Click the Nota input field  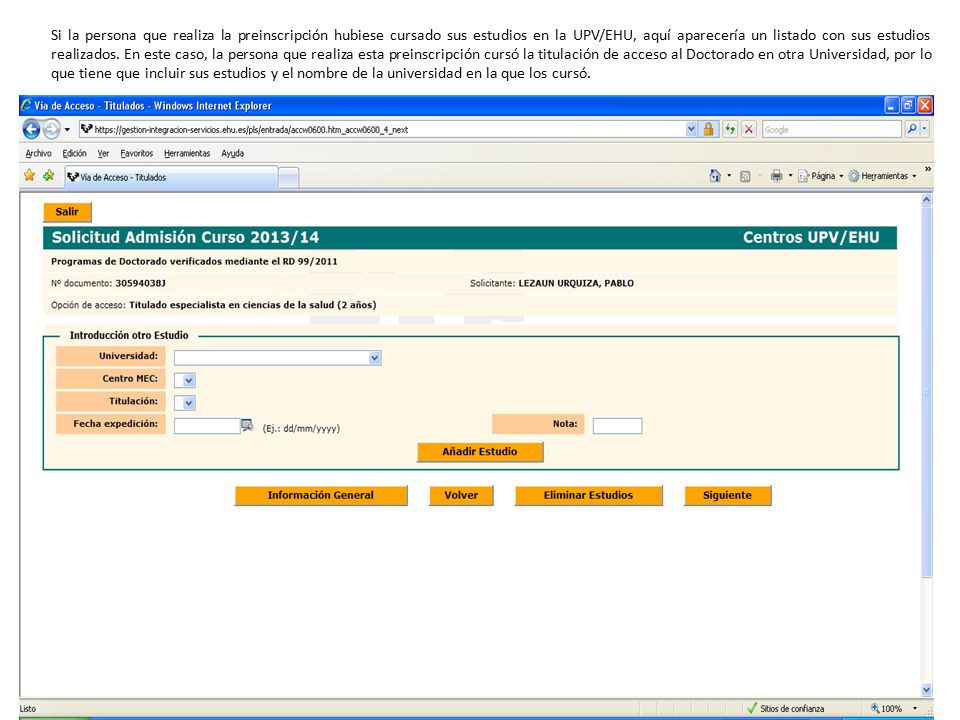click(x=617, y=426)
